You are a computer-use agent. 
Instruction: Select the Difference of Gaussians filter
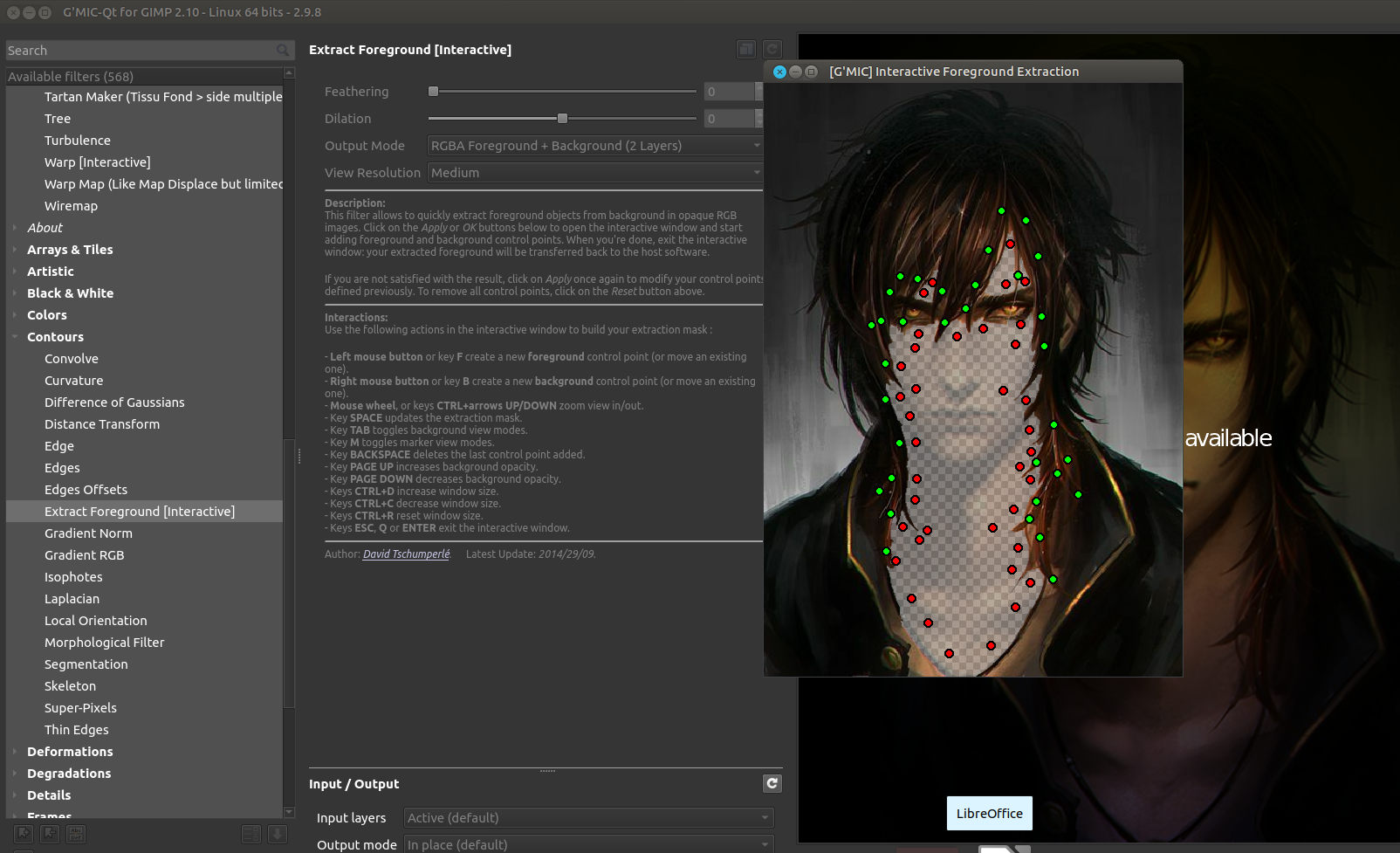click(x=114, y=402)
